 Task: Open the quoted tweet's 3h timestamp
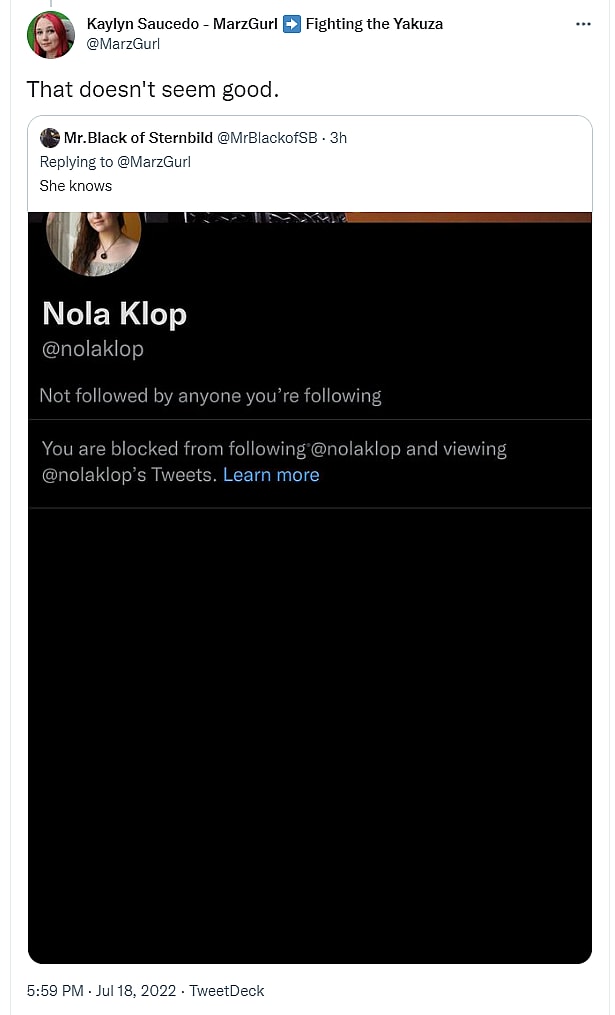(x=338, y=138)
